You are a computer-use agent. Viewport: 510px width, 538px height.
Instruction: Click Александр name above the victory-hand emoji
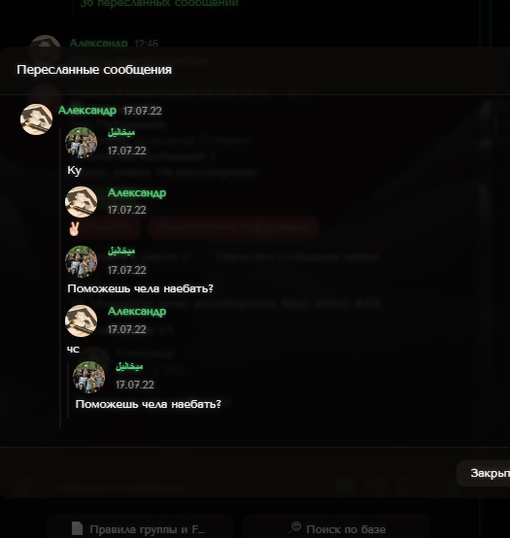tap(137, 193)
